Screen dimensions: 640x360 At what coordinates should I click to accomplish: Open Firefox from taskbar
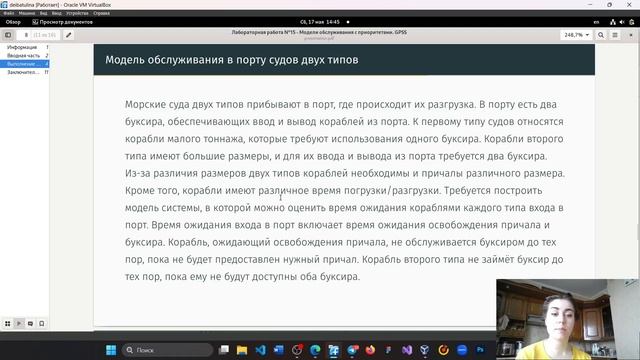coord(370,350)
